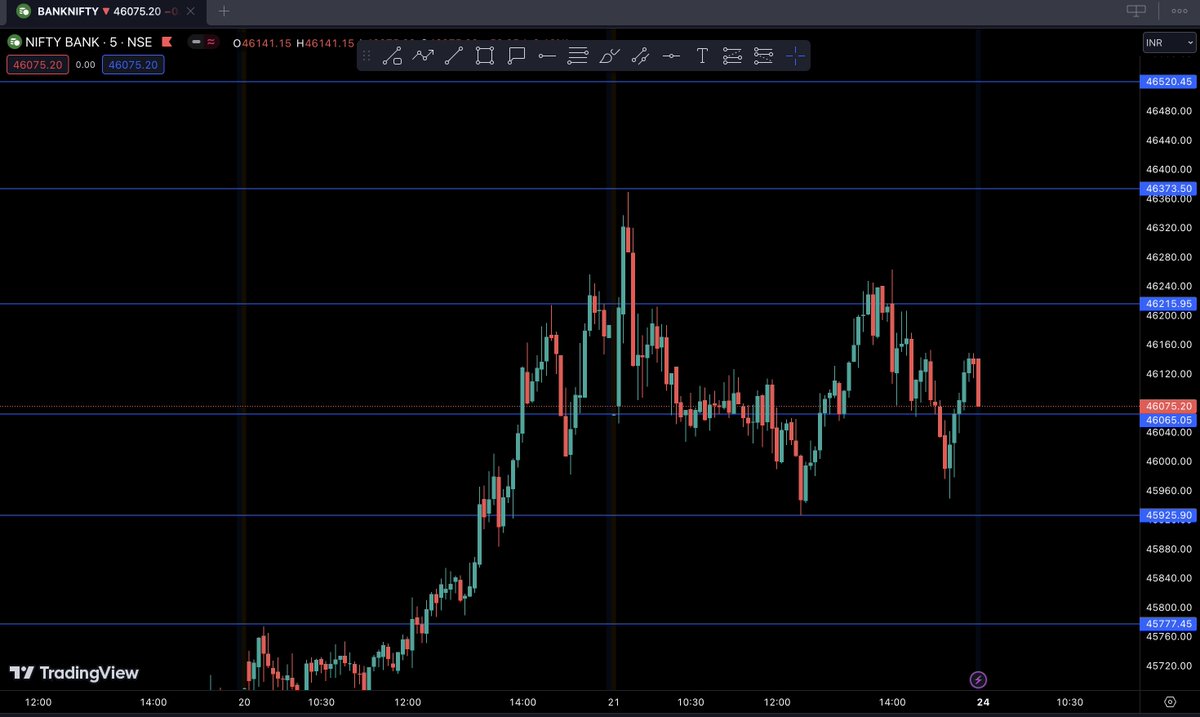The width and height of the screenshot is (1200, 717).
Task: Select the brush drawing tool
Action: pyautogui.click(x=609, y=56)
